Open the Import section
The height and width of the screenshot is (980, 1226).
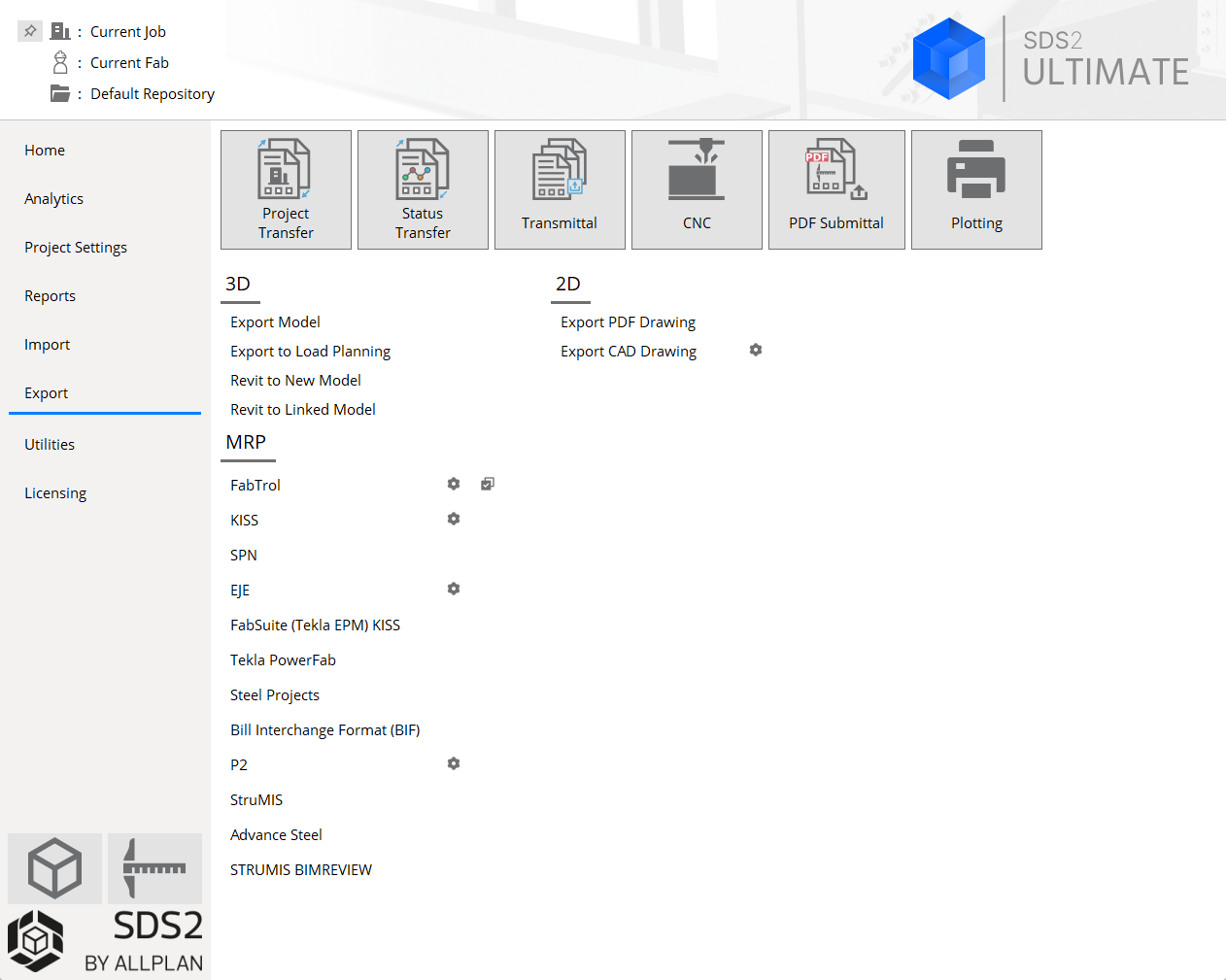48,345
